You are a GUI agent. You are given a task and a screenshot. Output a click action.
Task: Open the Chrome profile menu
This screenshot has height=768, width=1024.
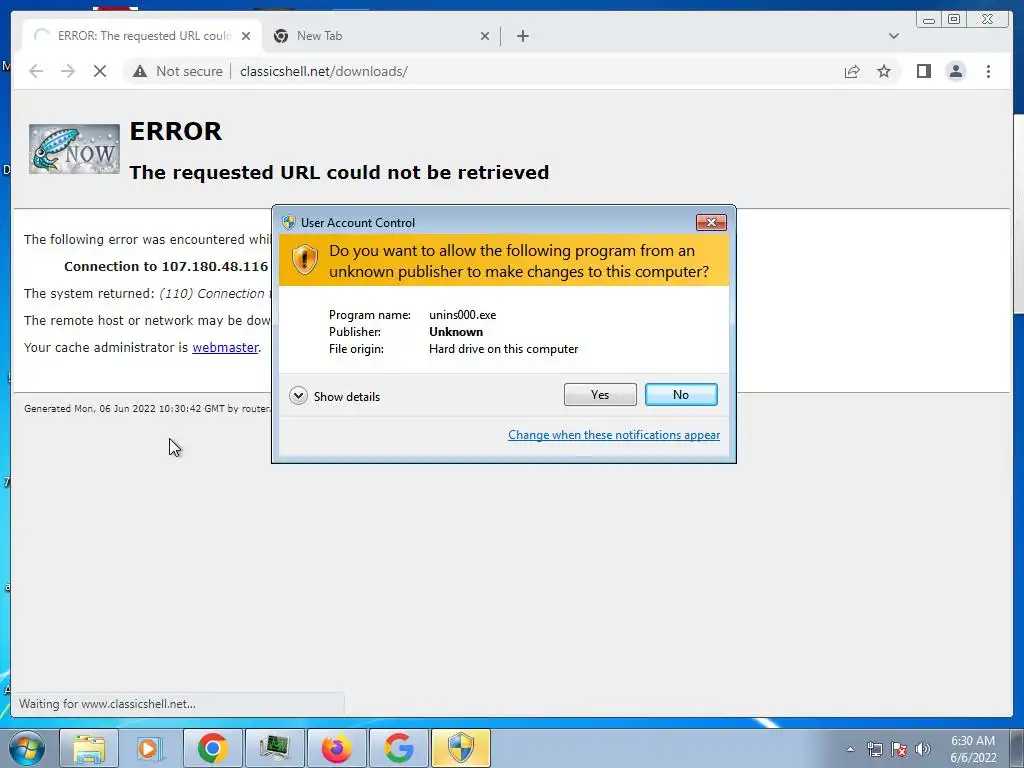tap(955, 71)
